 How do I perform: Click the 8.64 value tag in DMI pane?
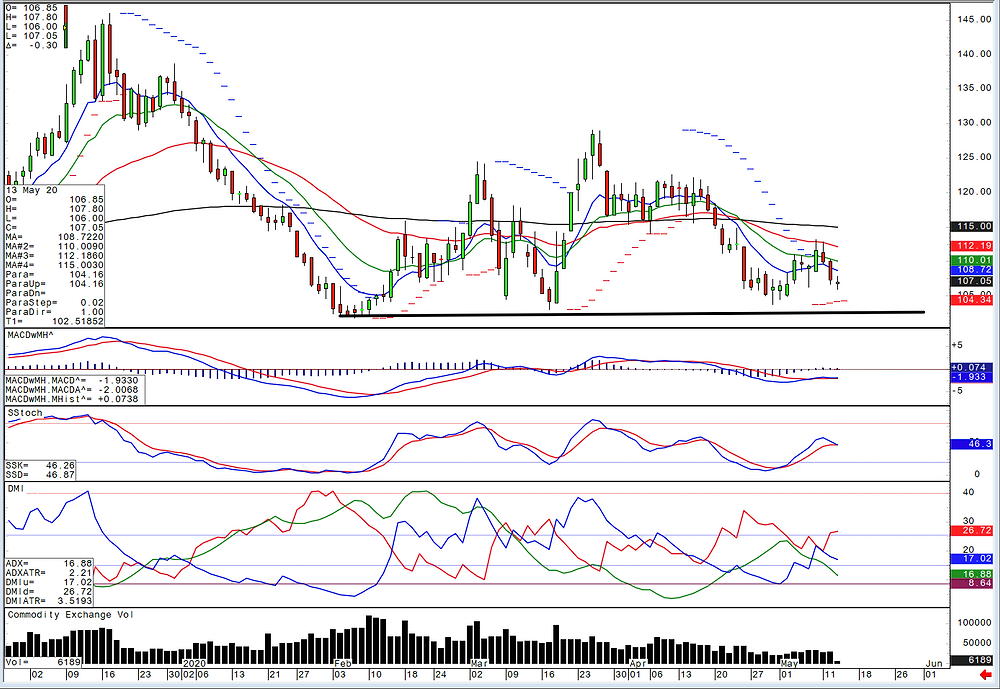coord(972,583)
